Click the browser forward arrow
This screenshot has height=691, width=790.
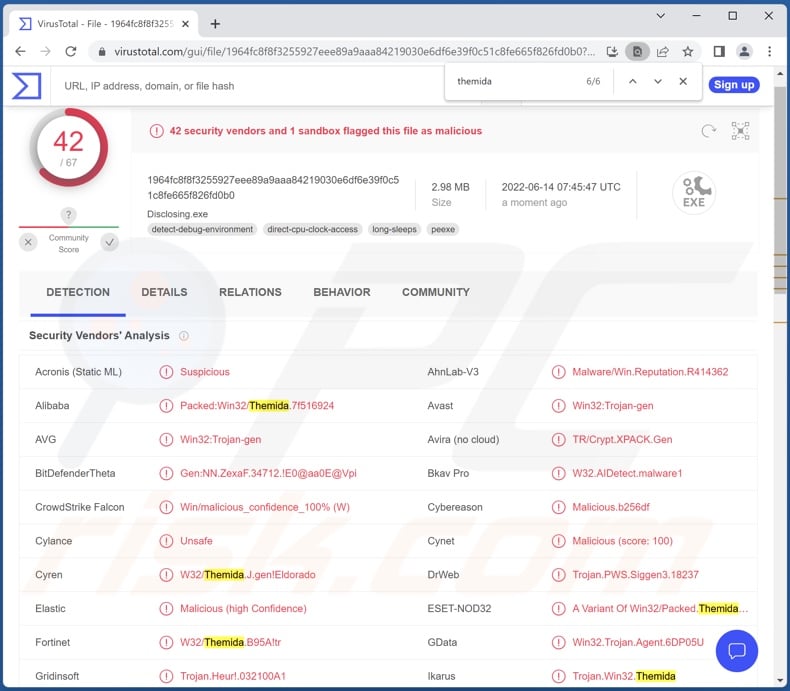tap(45, 51)
